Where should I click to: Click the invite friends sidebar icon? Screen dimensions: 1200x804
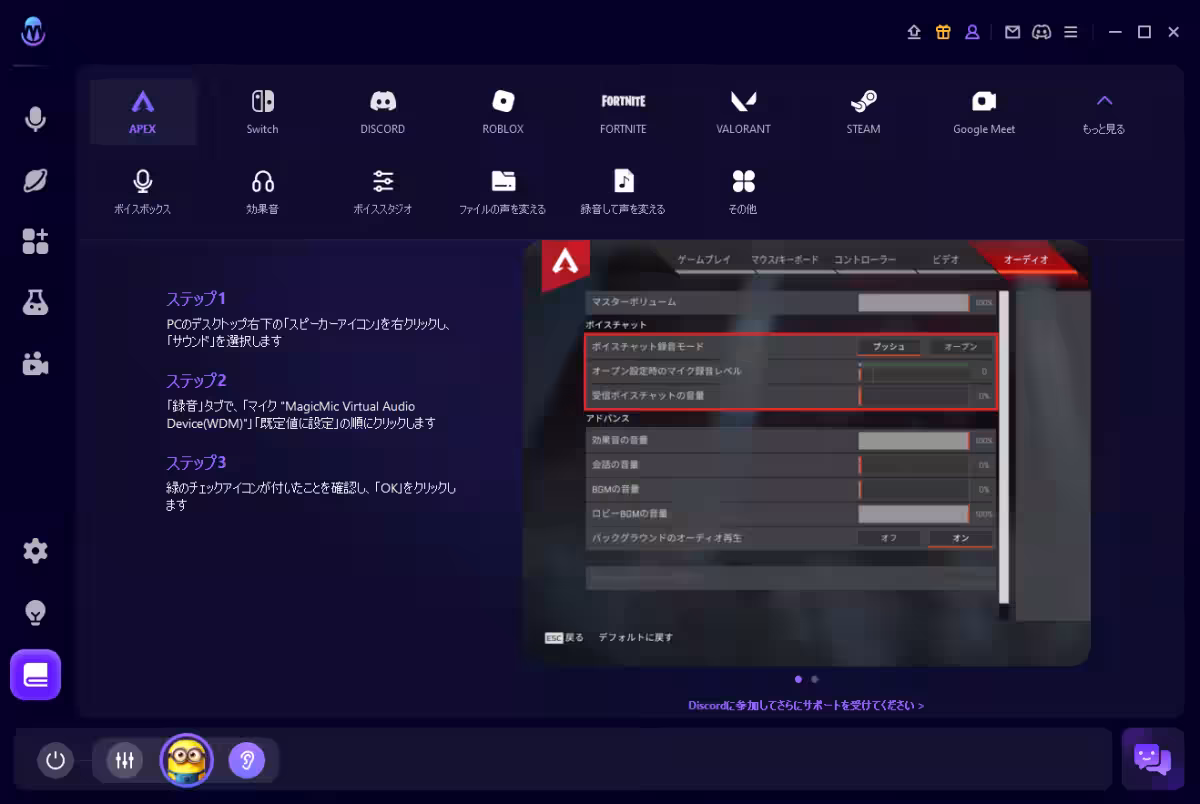point(35,240)
